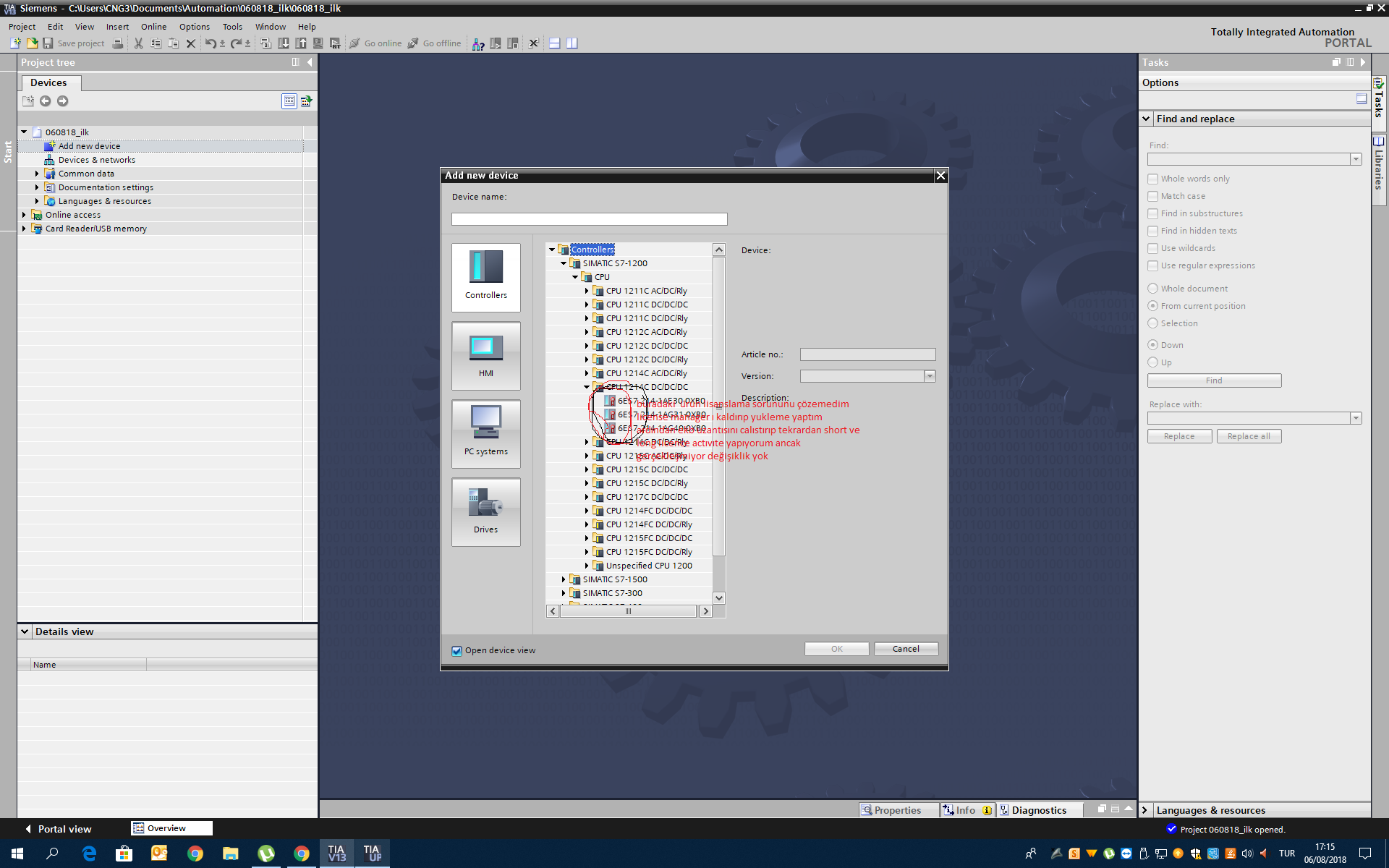The image size is (1389, 868).
Task: Expand Common data in project tree
Action: point(37,174)
